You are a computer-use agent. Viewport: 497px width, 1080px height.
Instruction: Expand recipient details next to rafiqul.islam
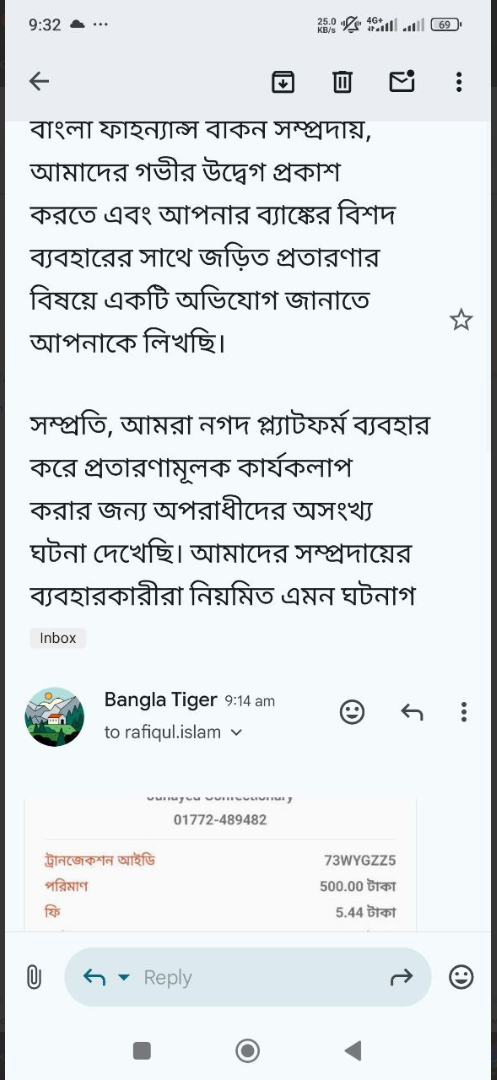point(236,733)
